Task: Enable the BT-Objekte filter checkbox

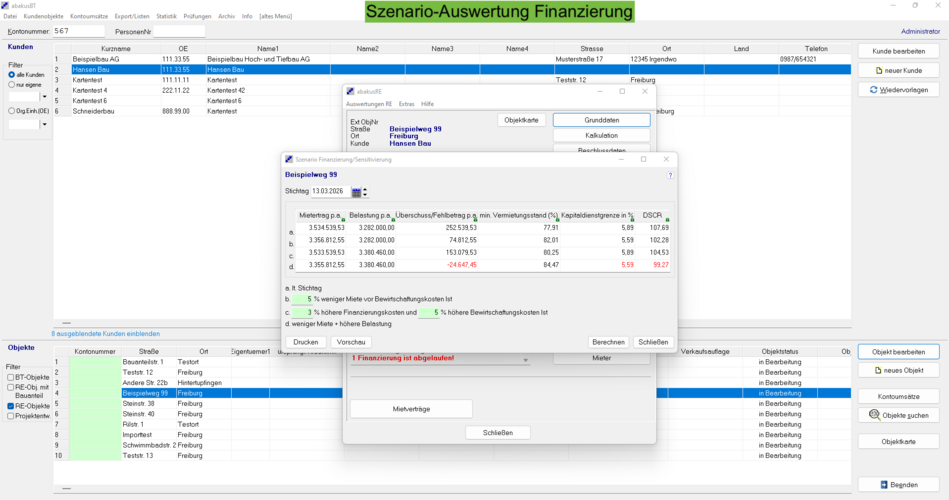Action: click(x=11, y=377)
